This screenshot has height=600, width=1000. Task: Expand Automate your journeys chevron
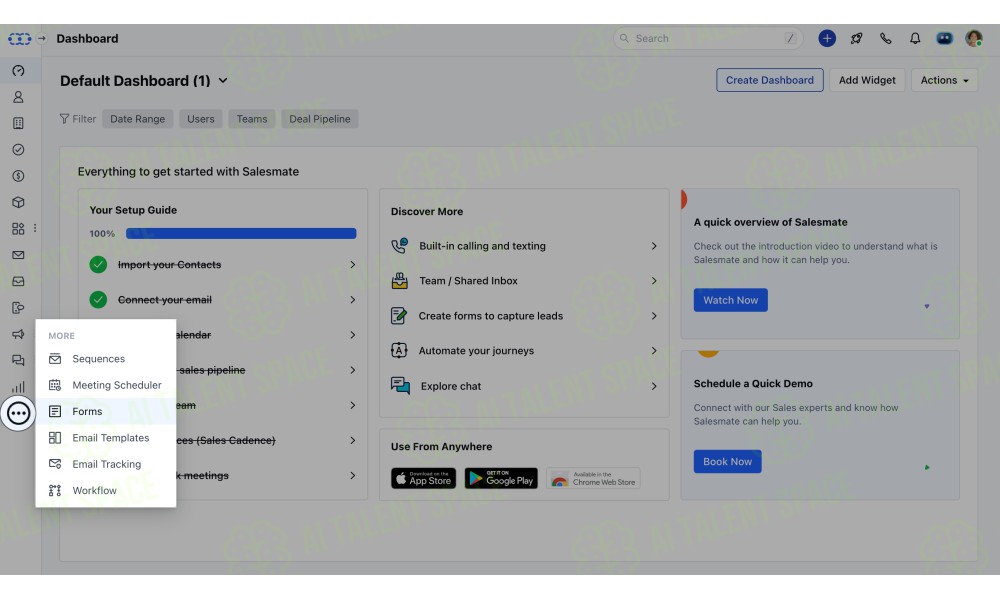click(x=654, y=351)
